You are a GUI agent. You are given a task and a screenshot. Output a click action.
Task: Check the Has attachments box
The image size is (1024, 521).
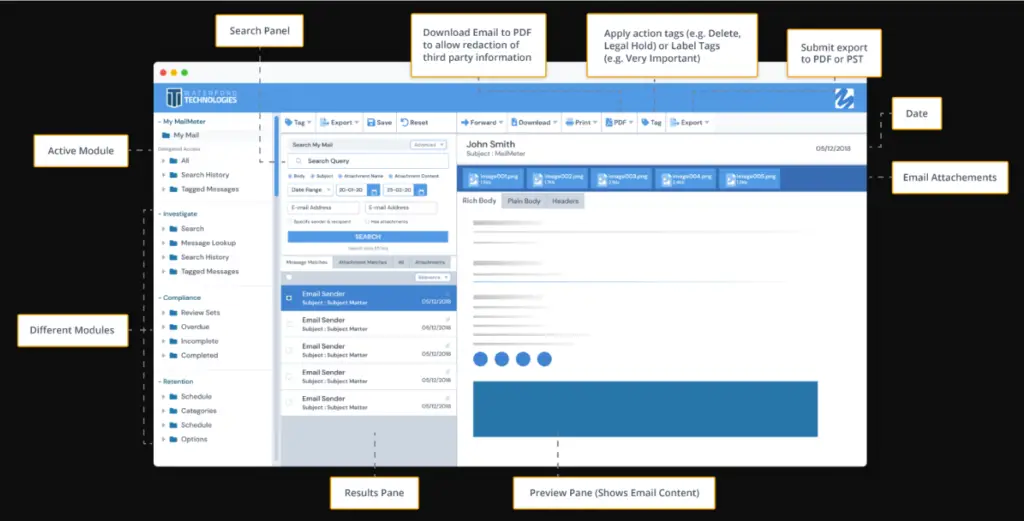click(367, 222)
